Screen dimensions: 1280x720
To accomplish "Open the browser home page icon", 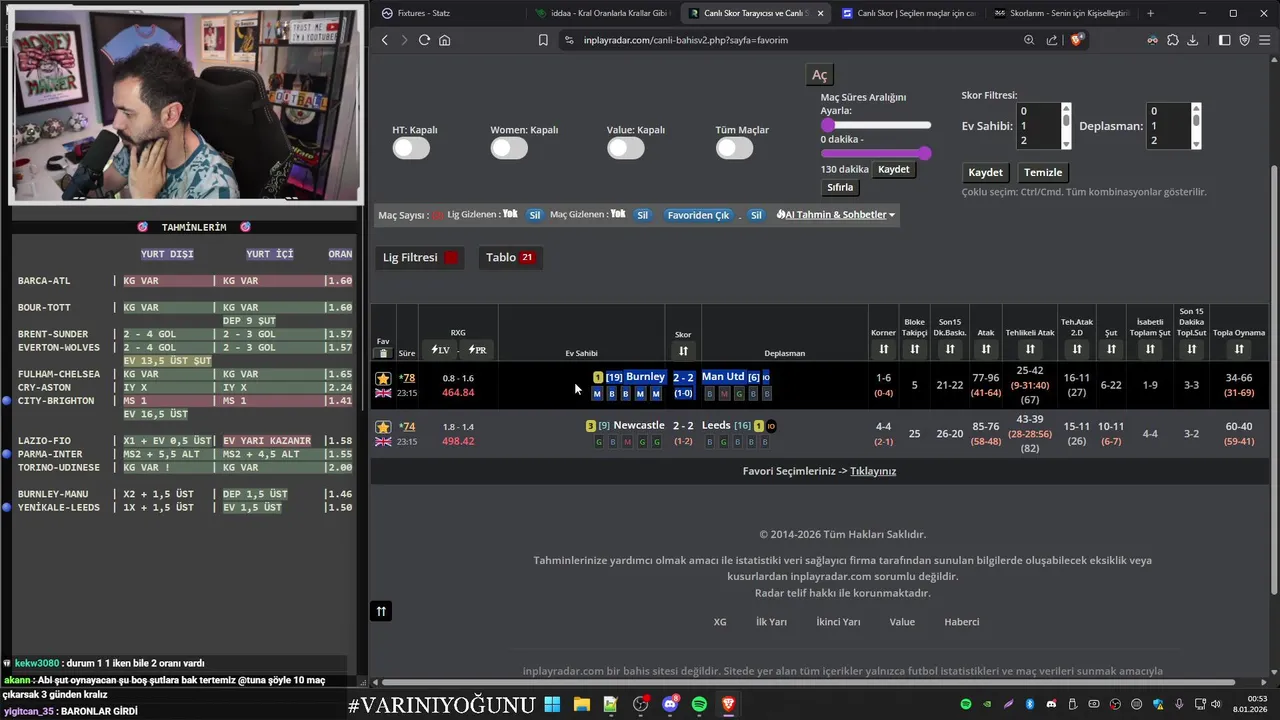I will point(444,40).
